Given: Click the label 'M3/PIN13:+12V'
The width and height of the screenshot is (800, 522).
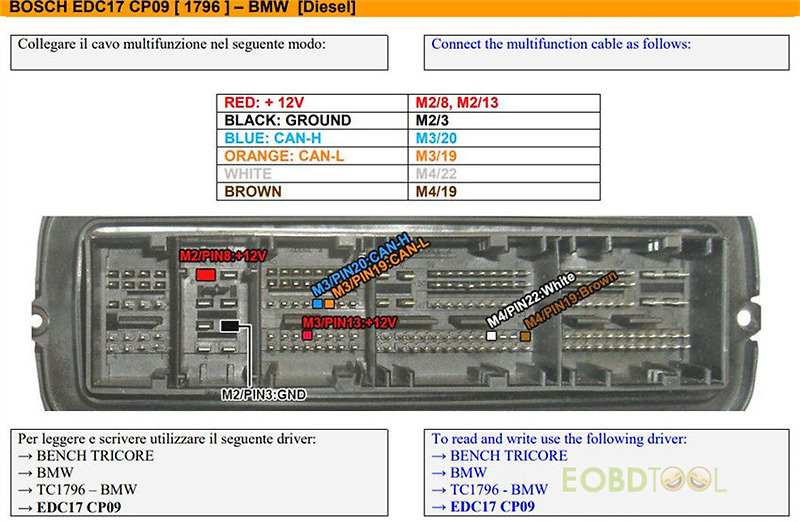Looking at the screenshot, I should [349, 322].
